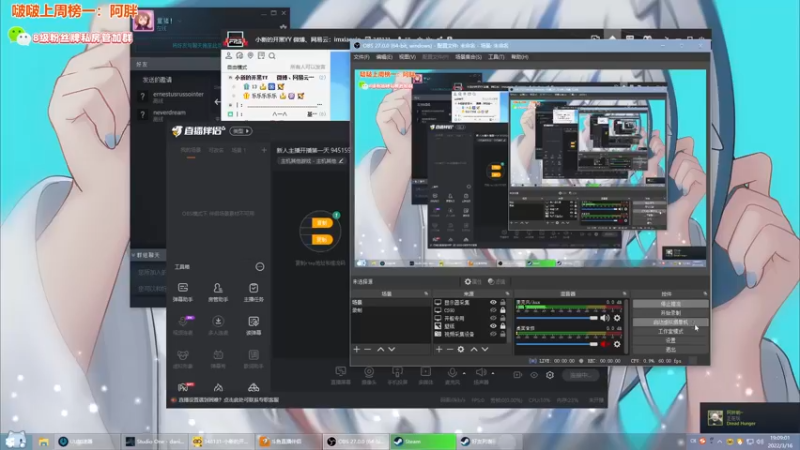This screenshot has height=450, width=800.
Task: Edit stream category pencil in 直播伴侣
Action: tap(341, 161)
